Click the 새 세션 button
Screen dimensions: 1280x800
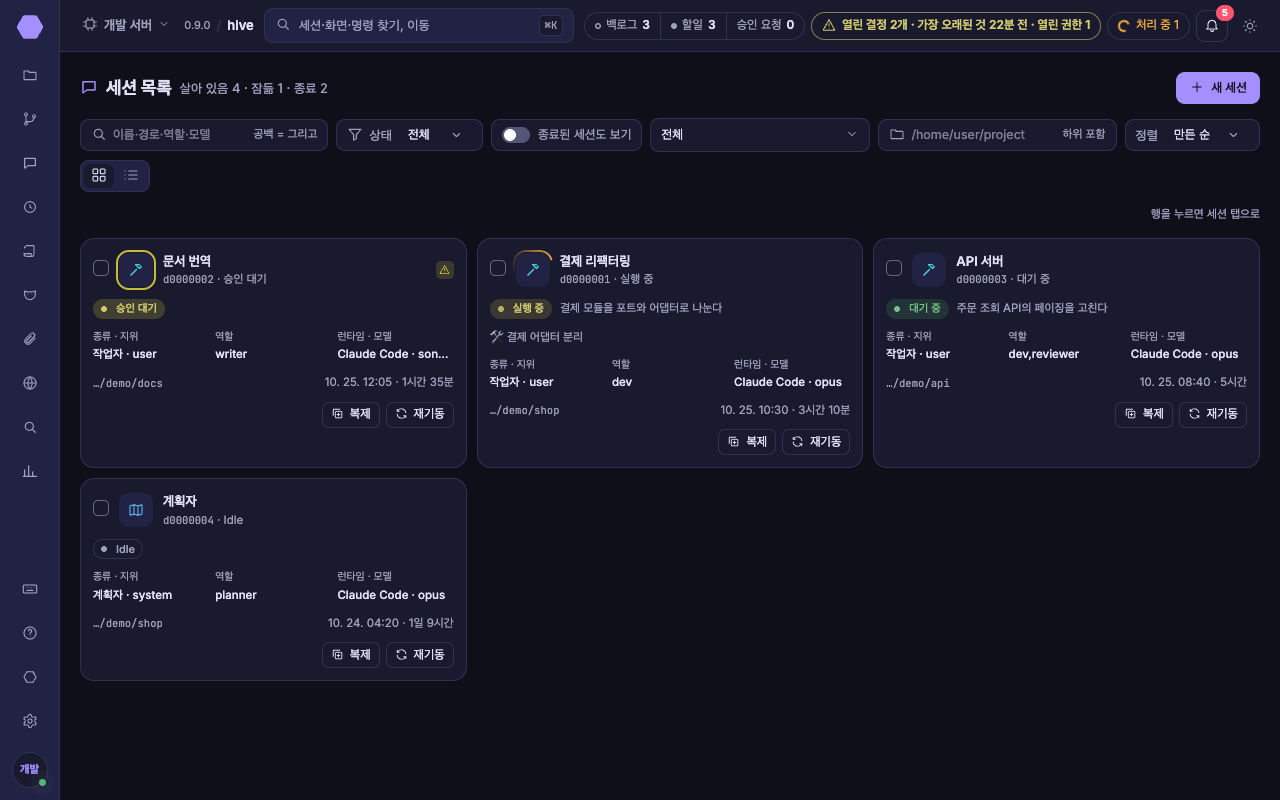tap(1218, 88)
